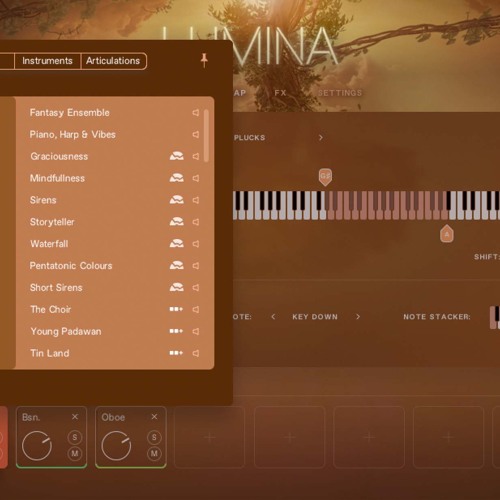Image resolution: width=500 pixels, height=500 pixels.
Task: Click the A root marker below keyboard
Action: click(447, 233)
